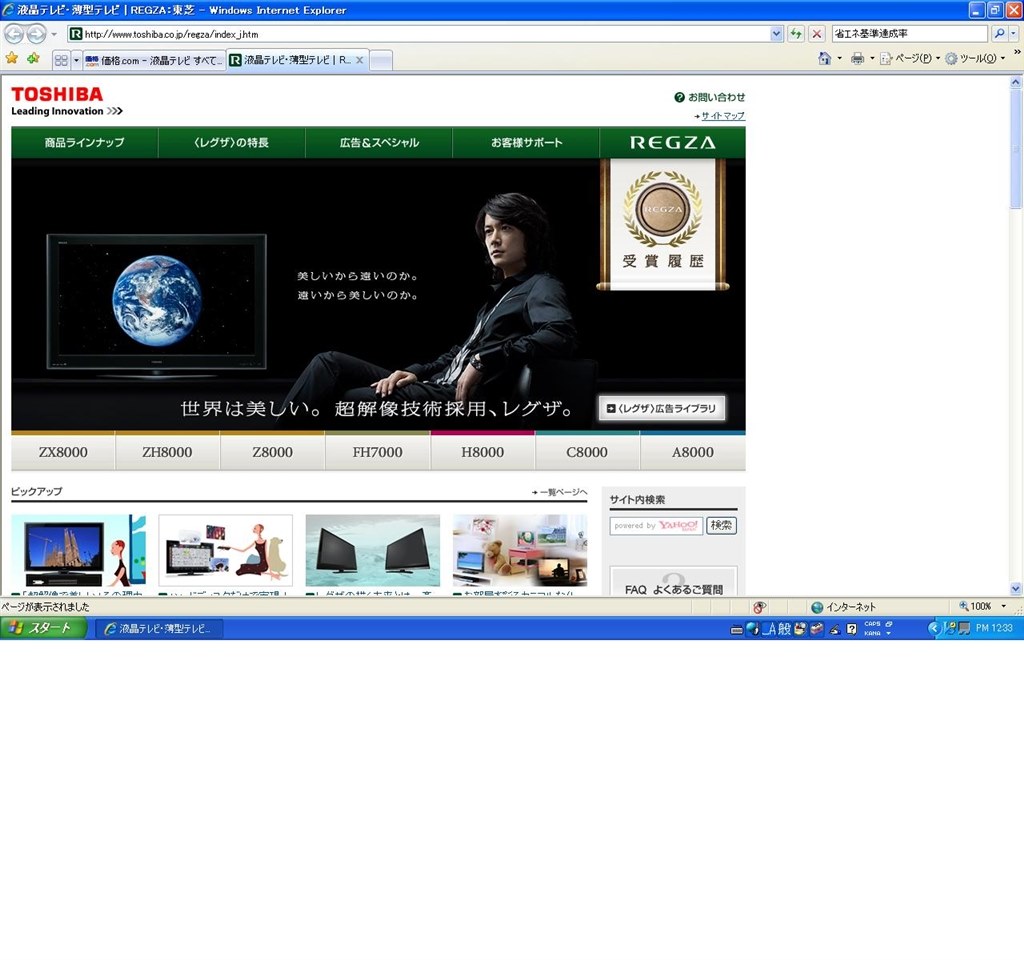Image resolution: width=1024 pixels, height=960 pixels.
Task: Open search provider dropdown arrow
Action: (x=1014, y=33)
